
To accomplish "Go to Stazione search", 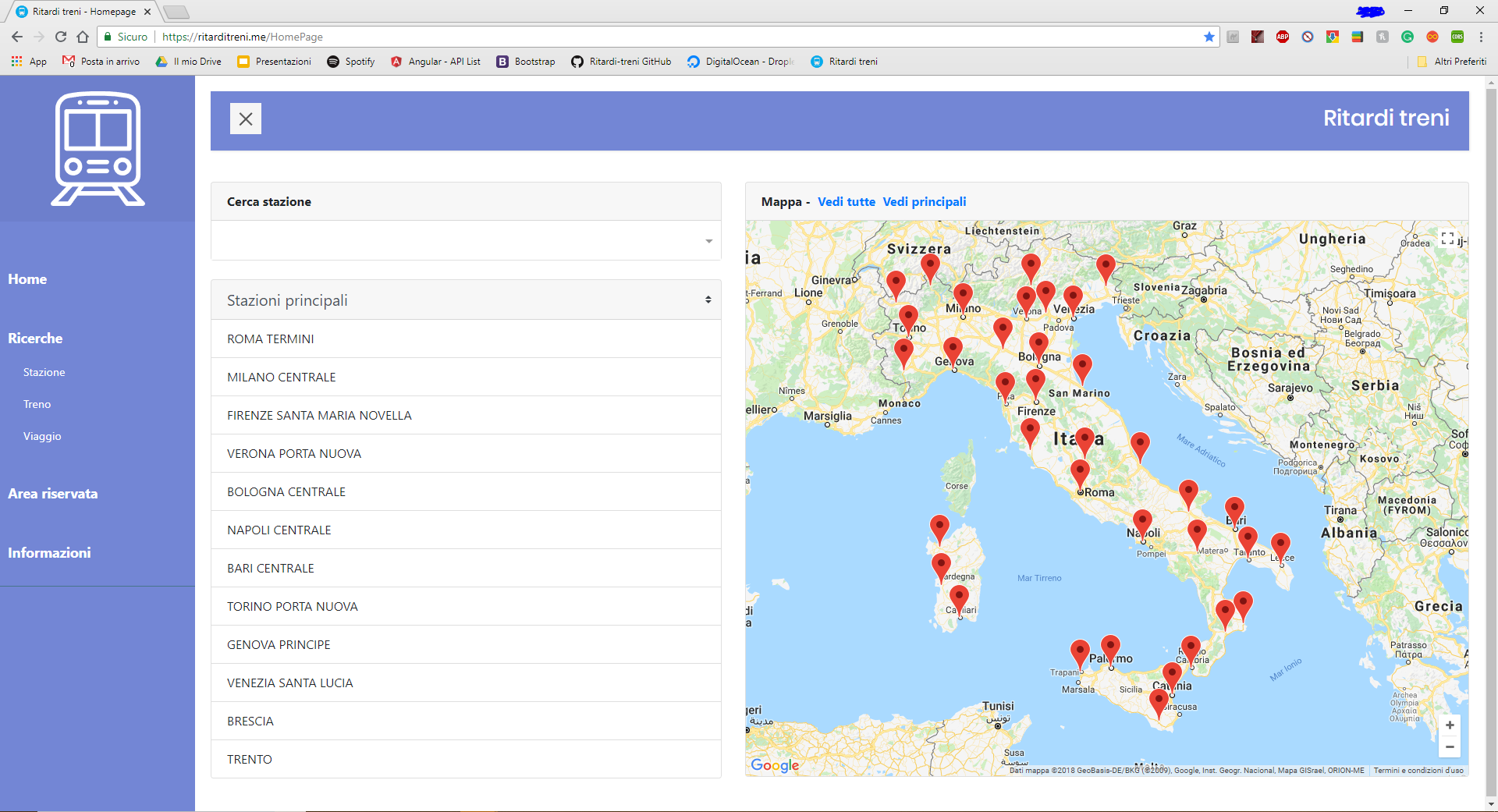I will coord(44,372).
